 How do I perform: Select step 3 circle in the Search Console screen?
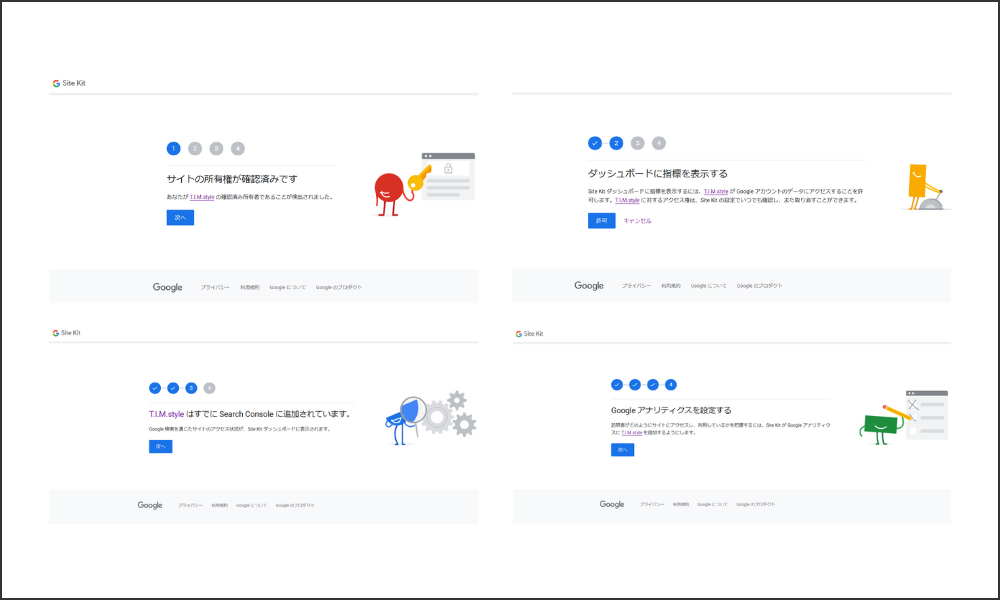point(191,388)
